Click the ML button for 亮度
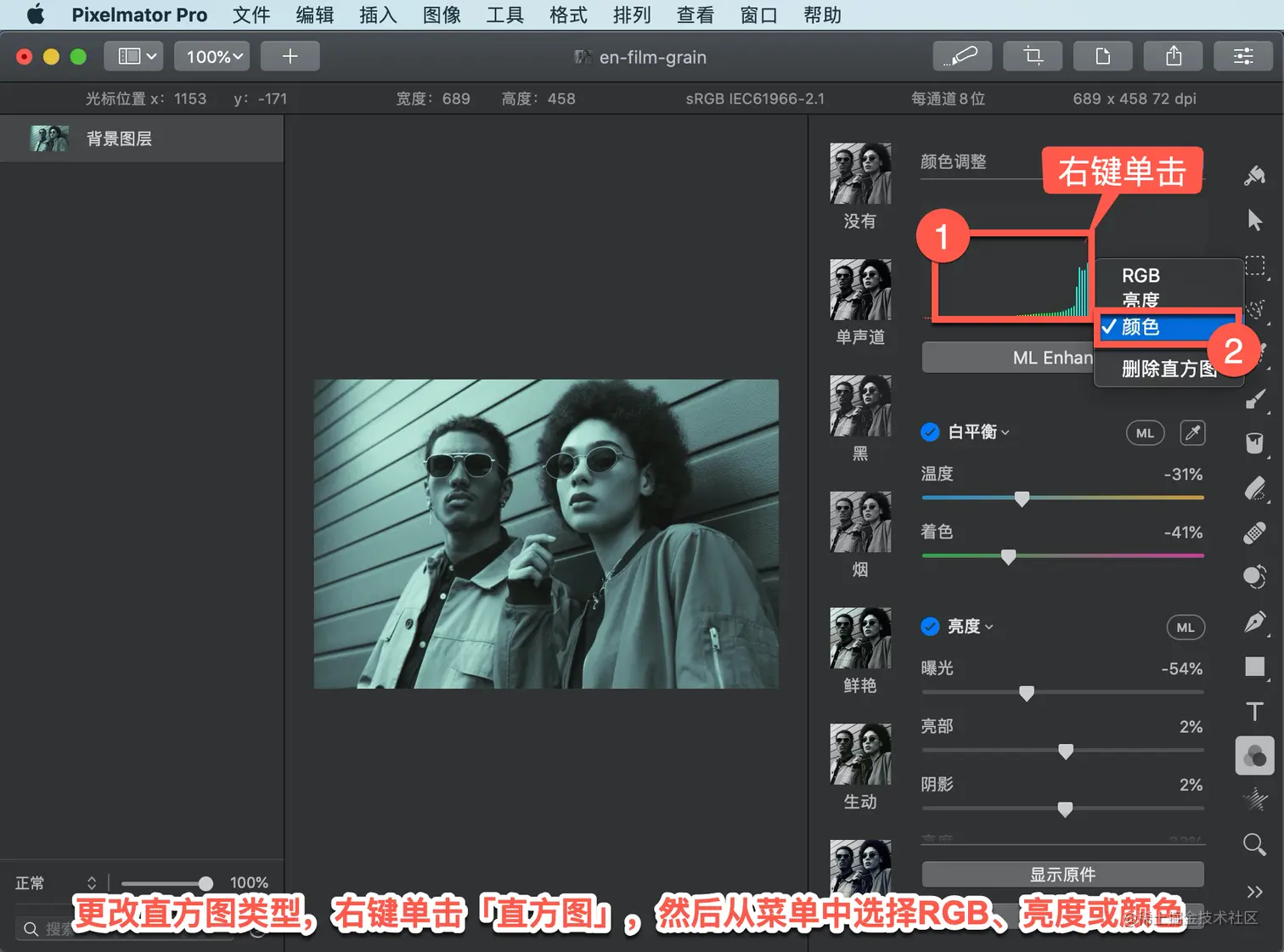 pos(1185,628)
